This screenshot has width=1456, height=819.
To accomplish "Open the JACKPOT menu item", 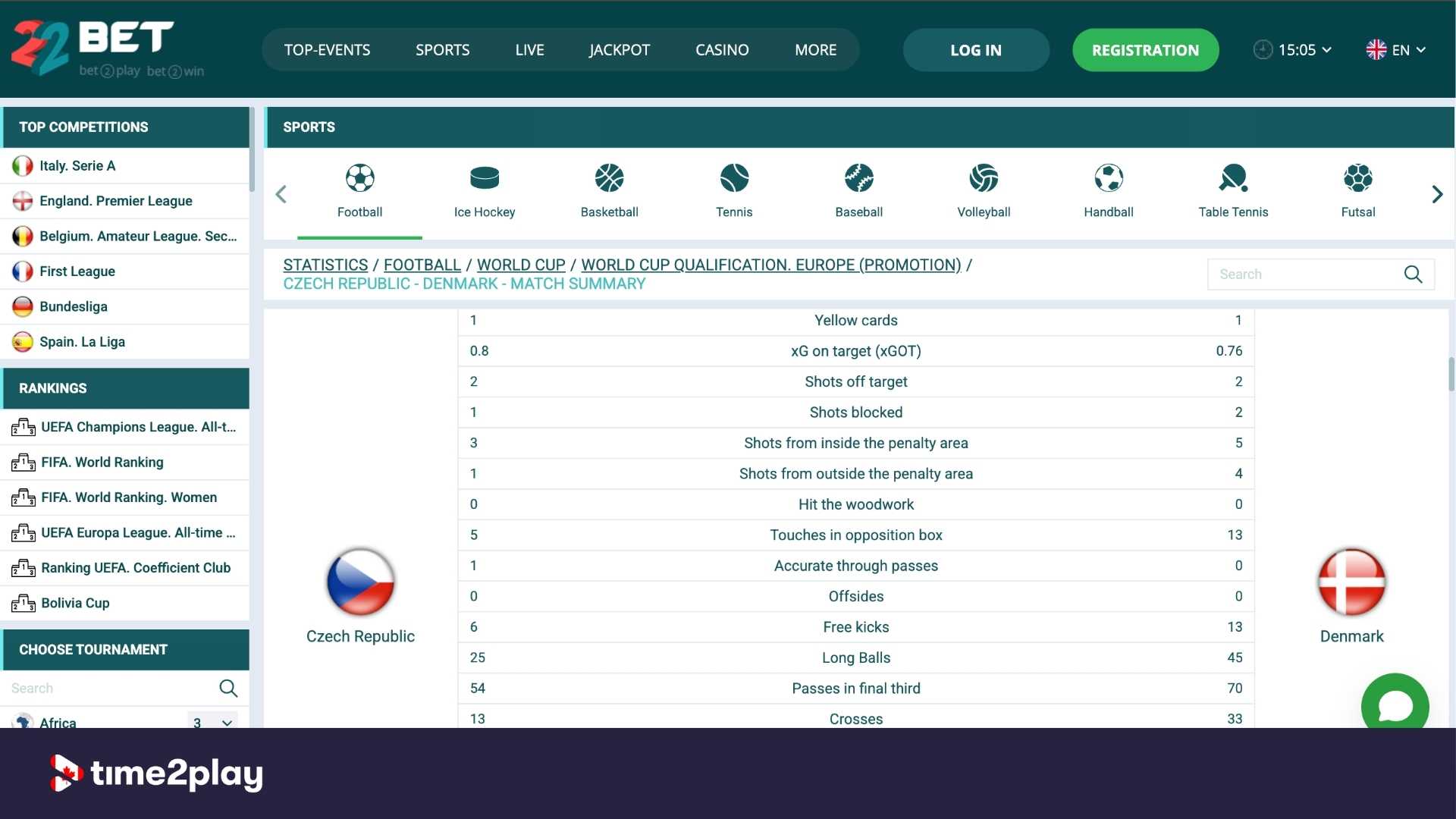I will (620, 50).
